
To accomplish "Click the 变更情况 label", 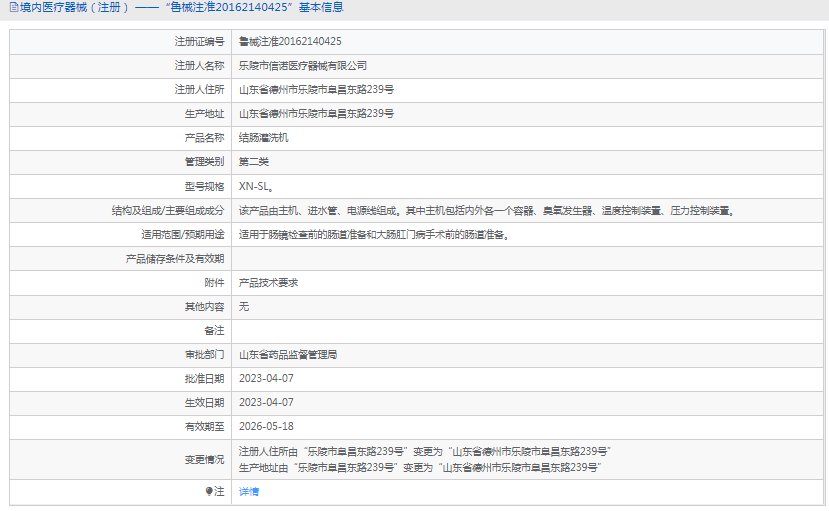I will click(205, 459).
